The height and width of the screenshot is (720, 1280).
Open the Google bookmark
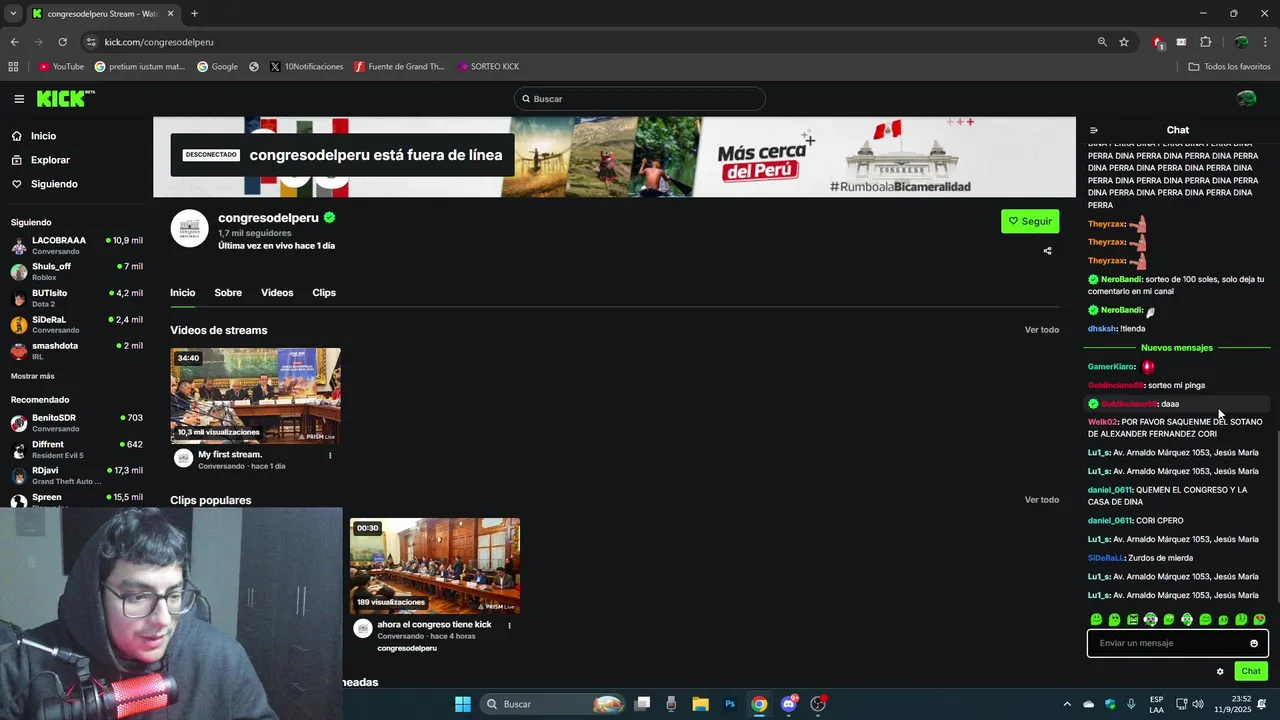click(217, 67)
